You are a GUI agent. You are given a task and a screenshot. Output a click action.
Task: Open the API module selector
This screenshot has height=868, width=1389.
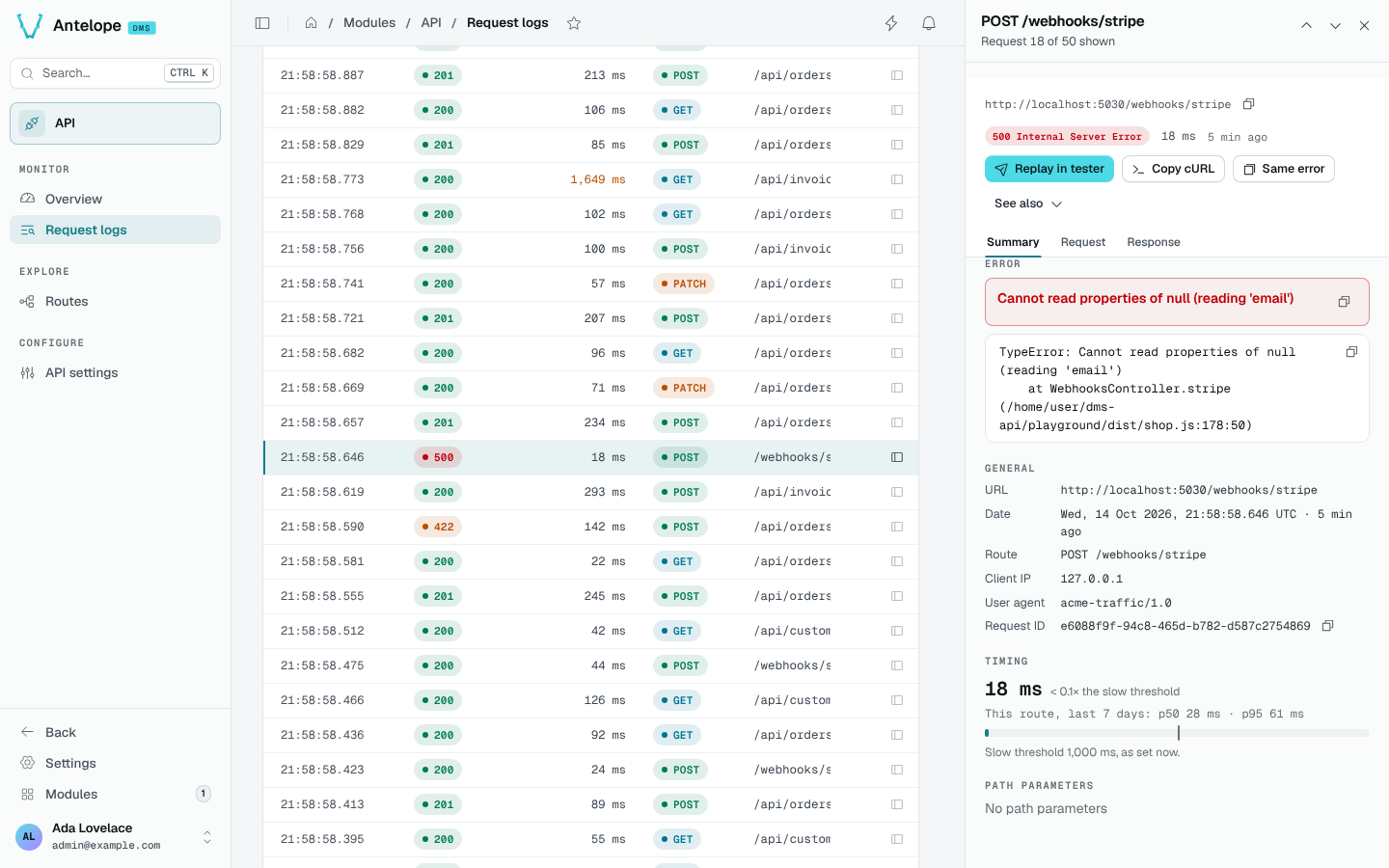(115, 123)
